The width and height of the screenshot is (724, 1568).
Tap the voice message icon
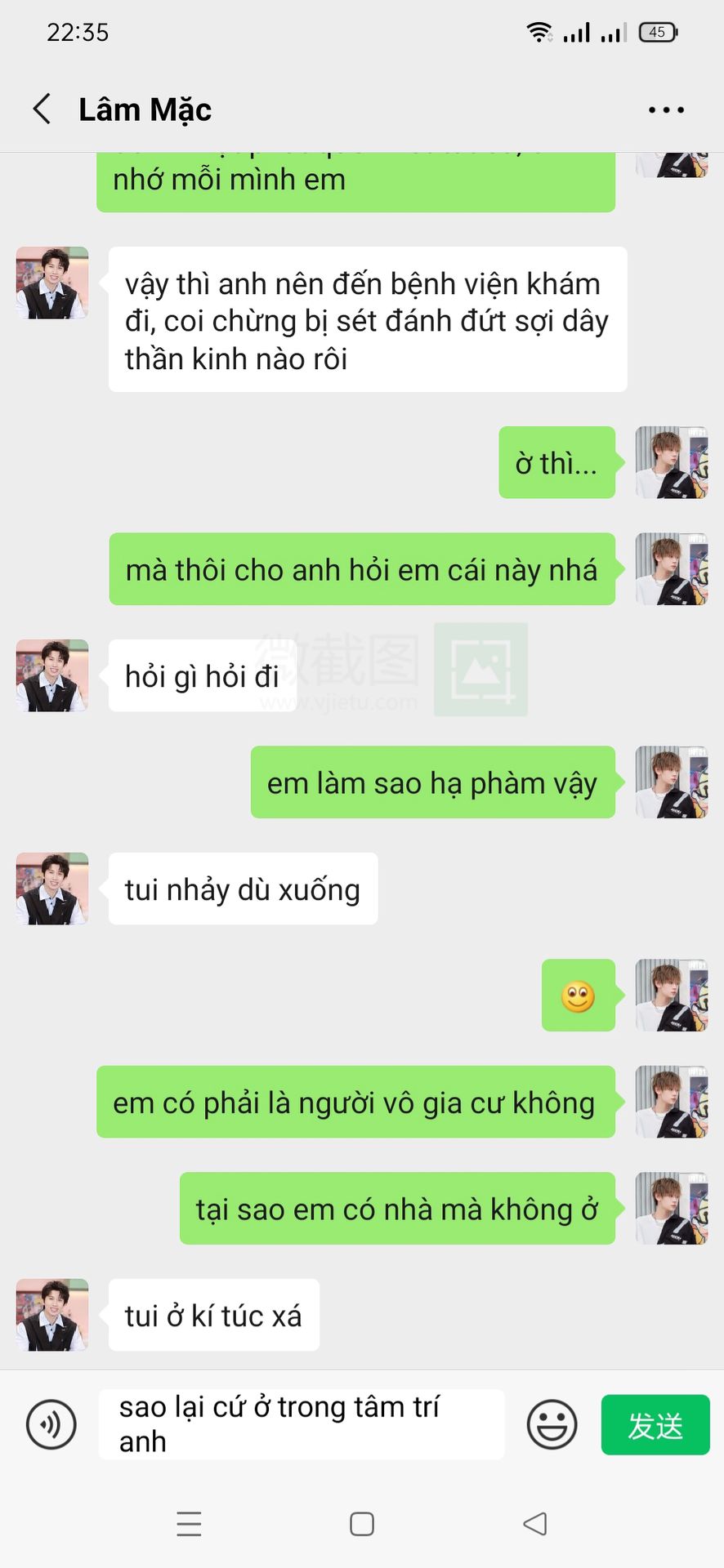click(x=51, y=1424)
